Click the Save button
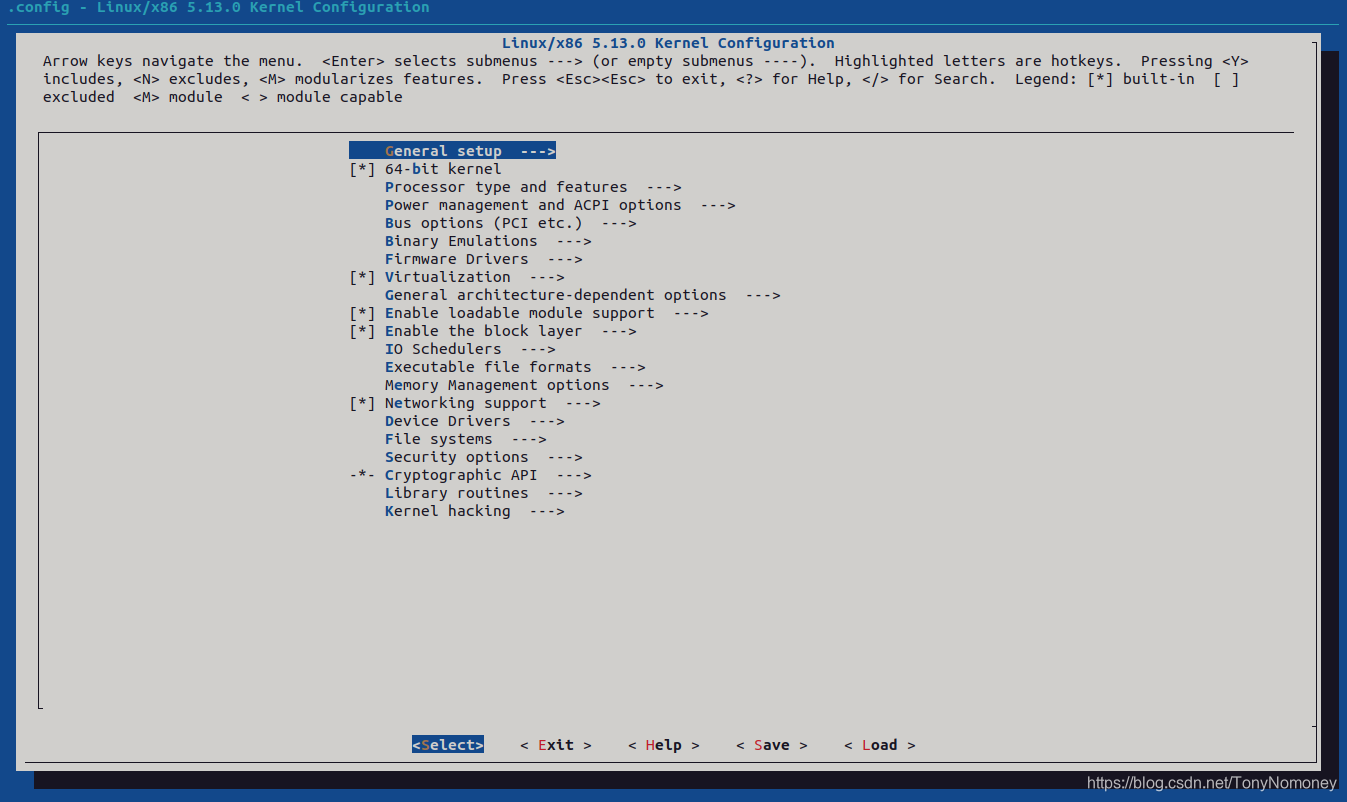The height and width of the screenshot is (802, 1347). pos(772,745)
